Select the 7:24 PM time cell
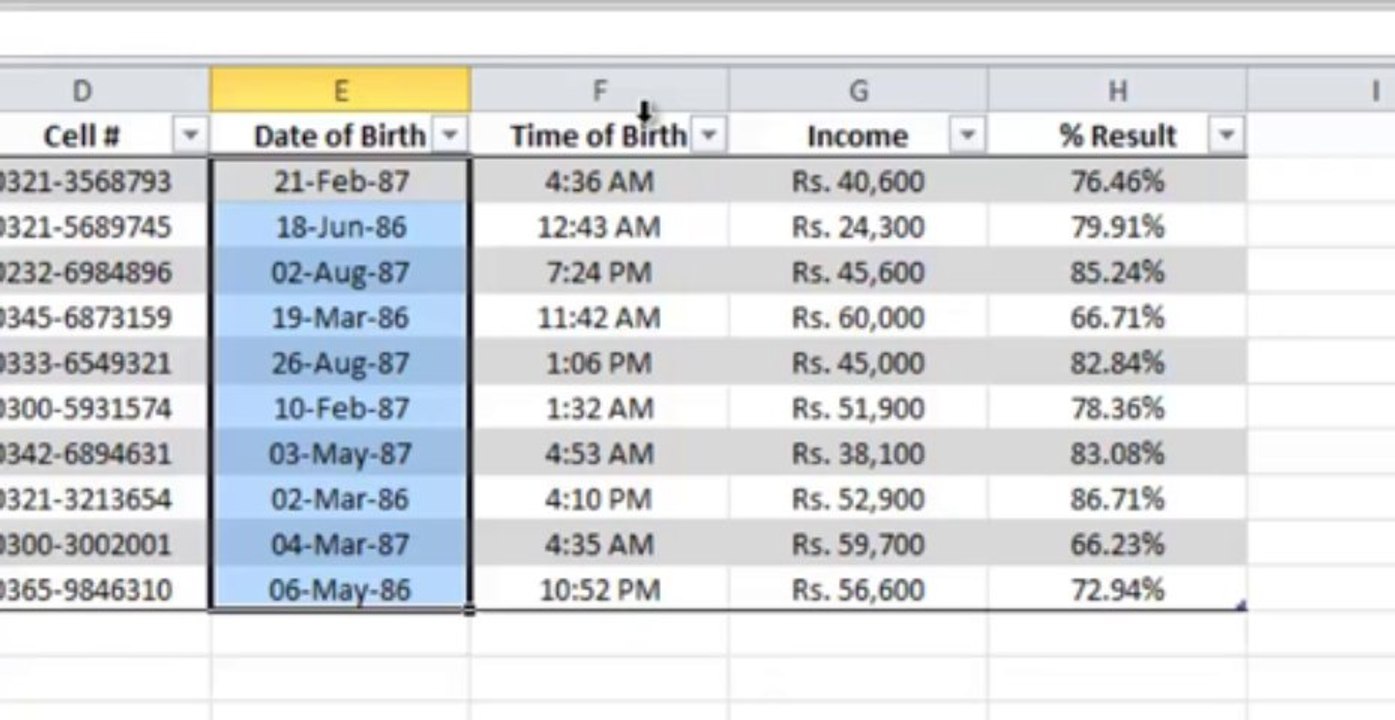Image resolution: width=1395 pixels, height=720 pixels. (x=599, y=272)
